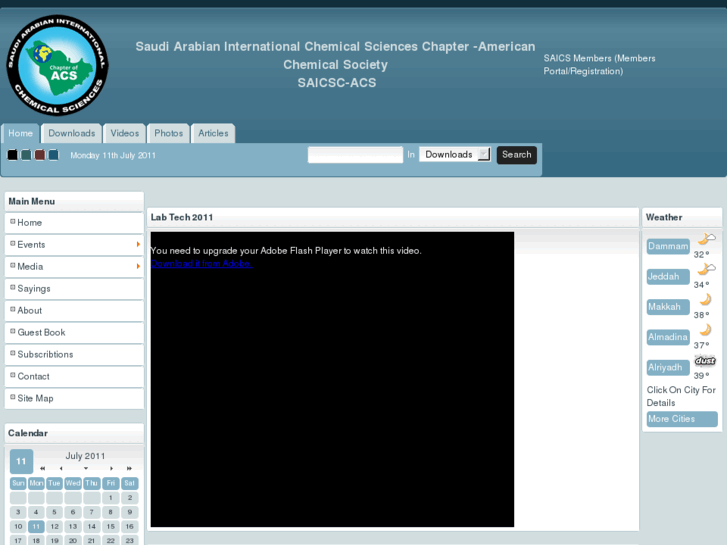Click the Sat weekday column header
The height and width of the screenshot is (545, 727).
coord(130,483)
